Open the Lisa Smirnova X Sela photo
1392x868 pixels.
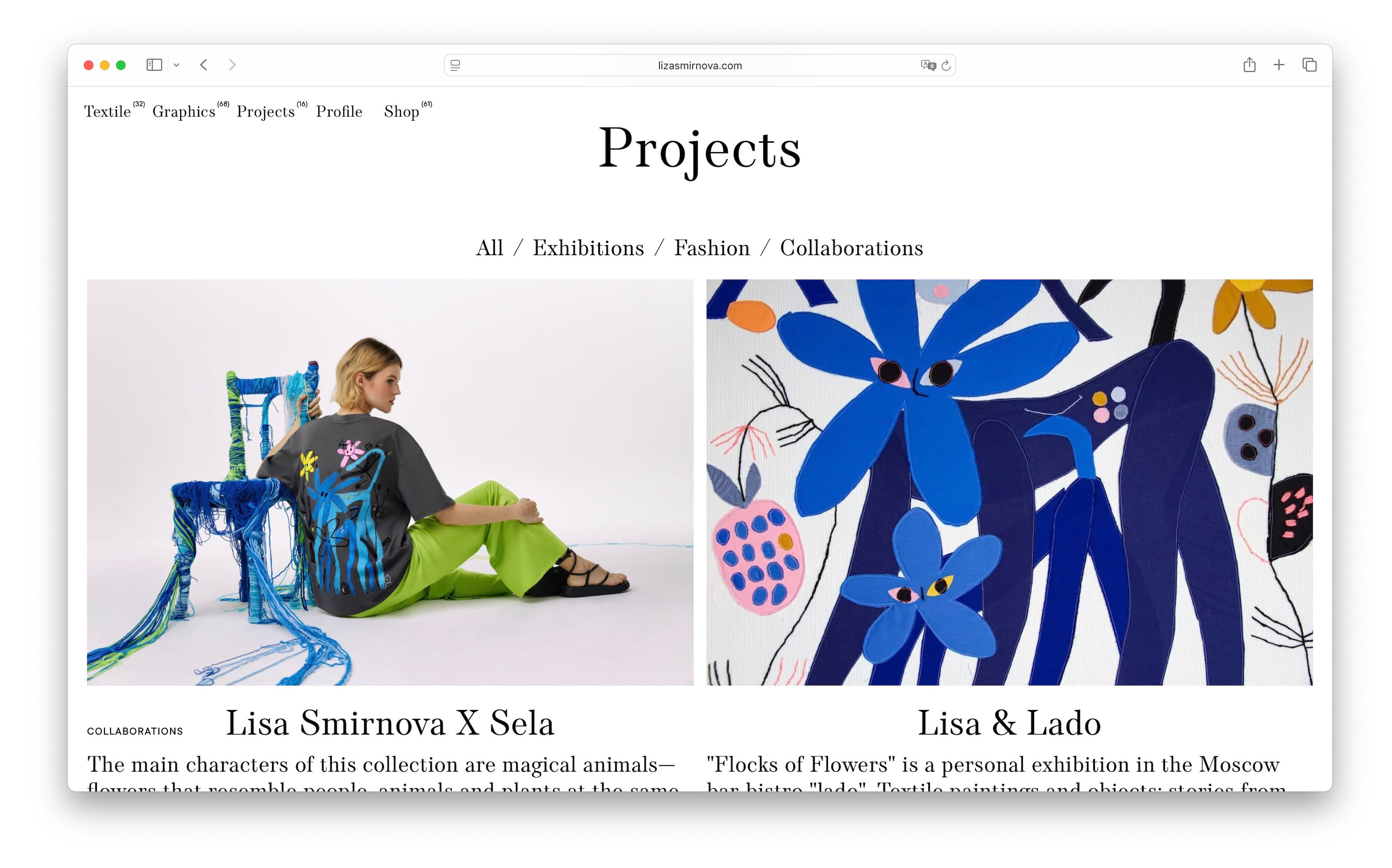pyautogui.click(x=390, y=482)
